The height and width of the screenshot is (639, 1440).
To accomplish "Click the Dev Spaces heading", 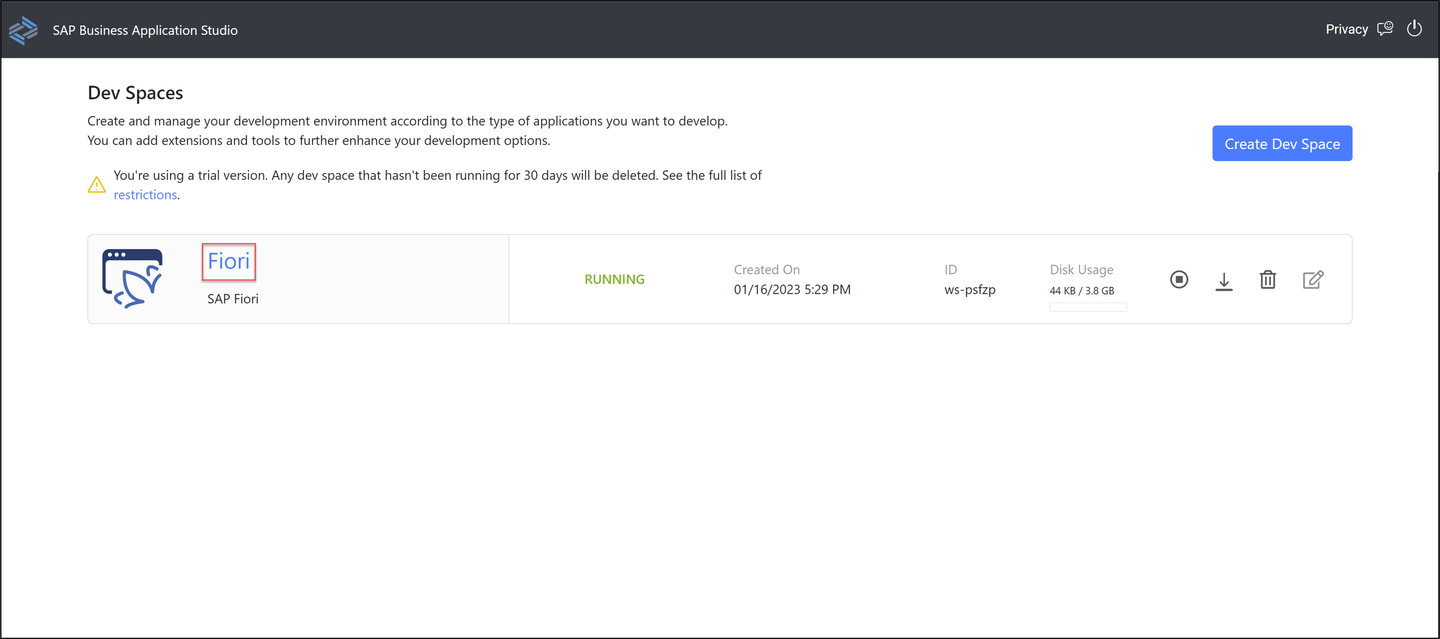I will (x=135, y=93).
